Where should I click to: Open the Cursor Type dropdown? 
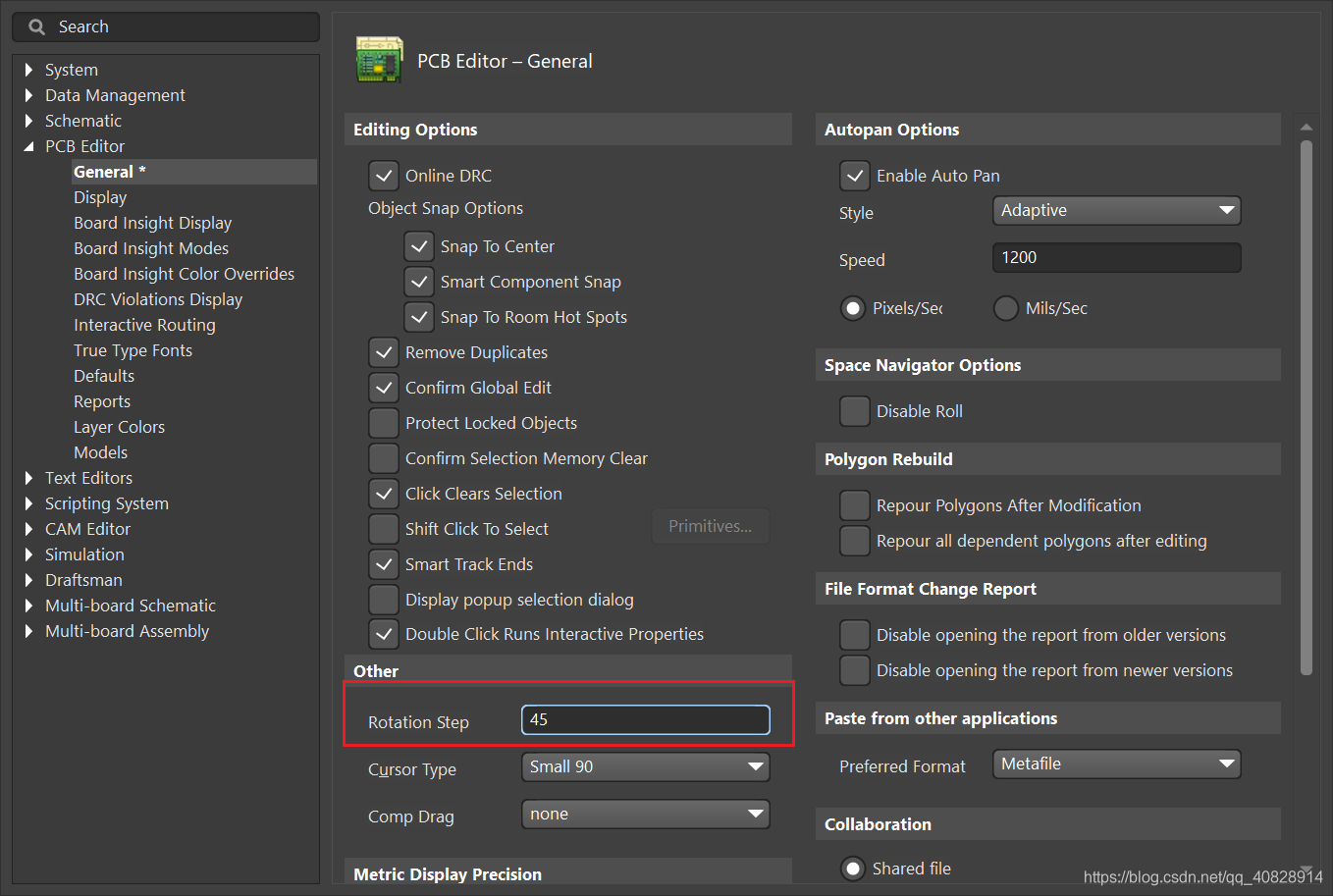pos(645,766)
